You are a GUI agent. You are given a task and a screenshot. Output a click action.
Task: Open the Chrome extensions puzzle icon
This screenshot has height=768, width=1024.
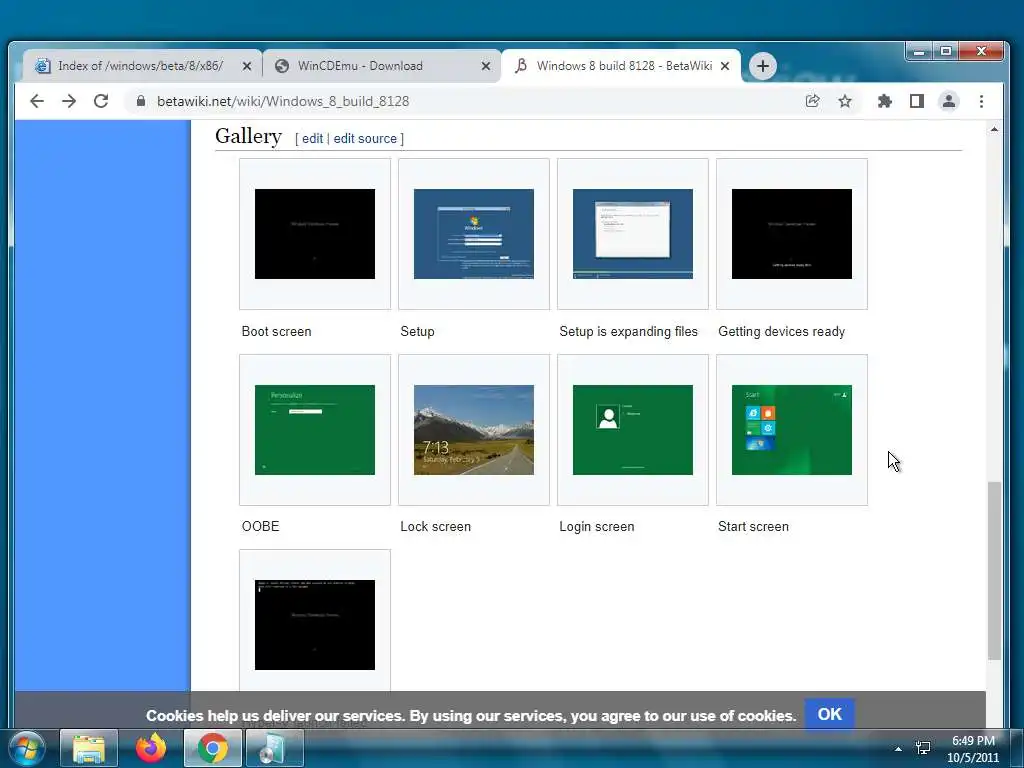885,101
